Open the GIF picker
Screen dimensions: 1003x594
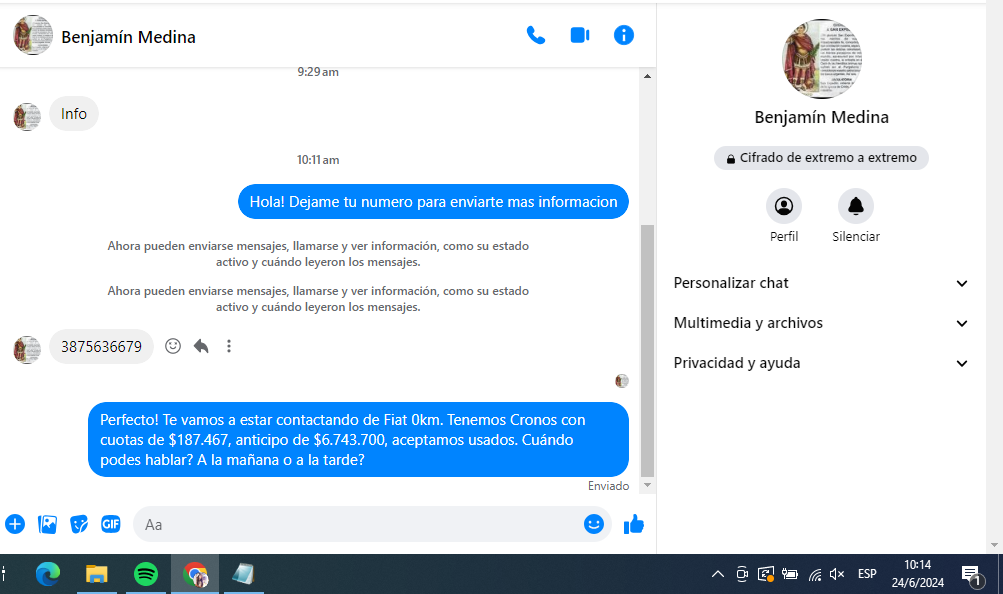click(x=110, y=524)
